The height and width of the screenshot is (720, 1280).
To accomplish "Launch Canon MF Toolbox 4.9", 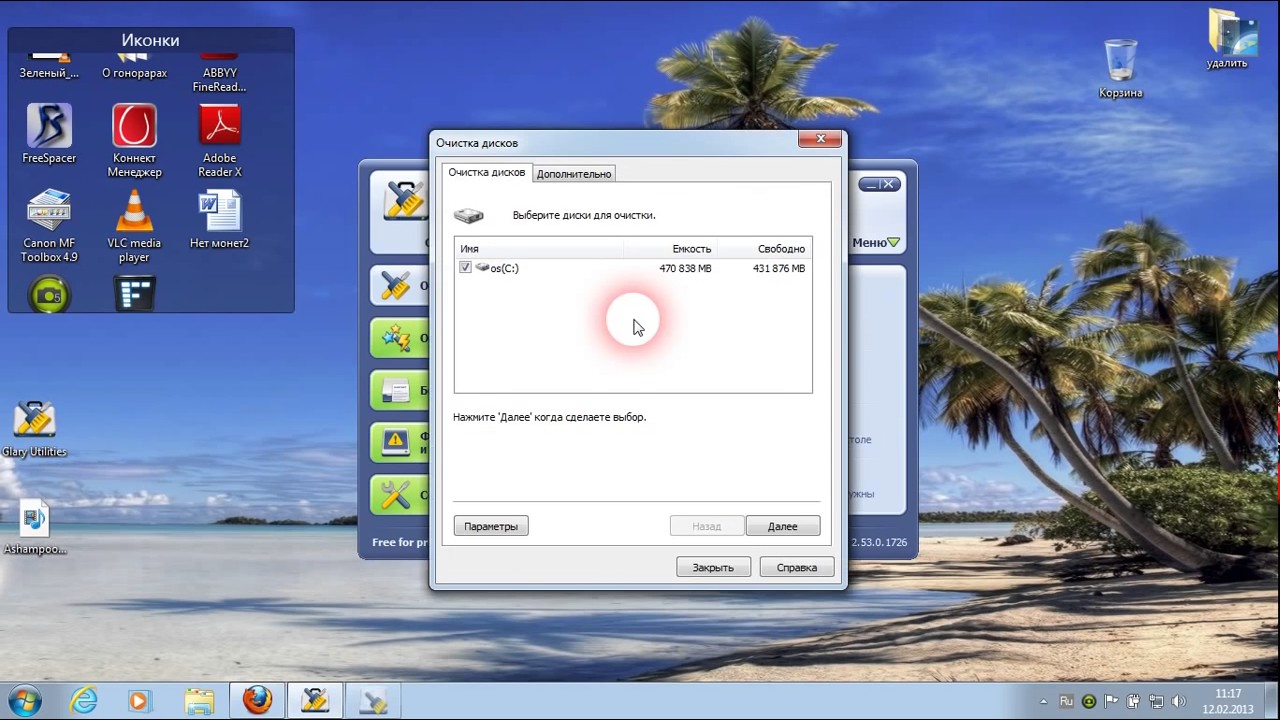I will click(49, 225).
